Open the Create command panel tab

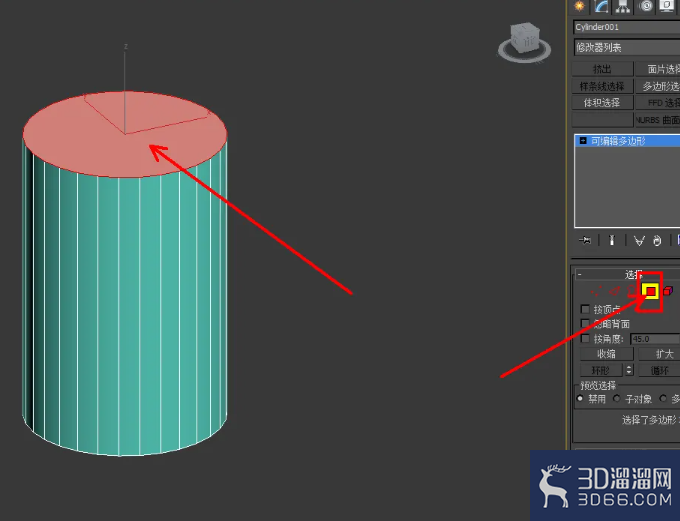point(579,6)
